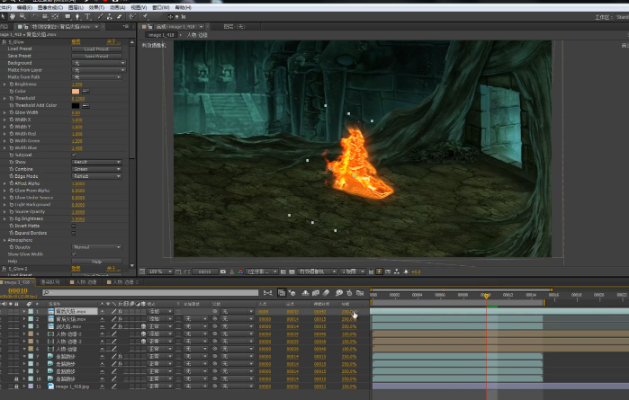Open the Combine dropdown menu
This screenshot has width=629, height=400.
coord(96,169)
